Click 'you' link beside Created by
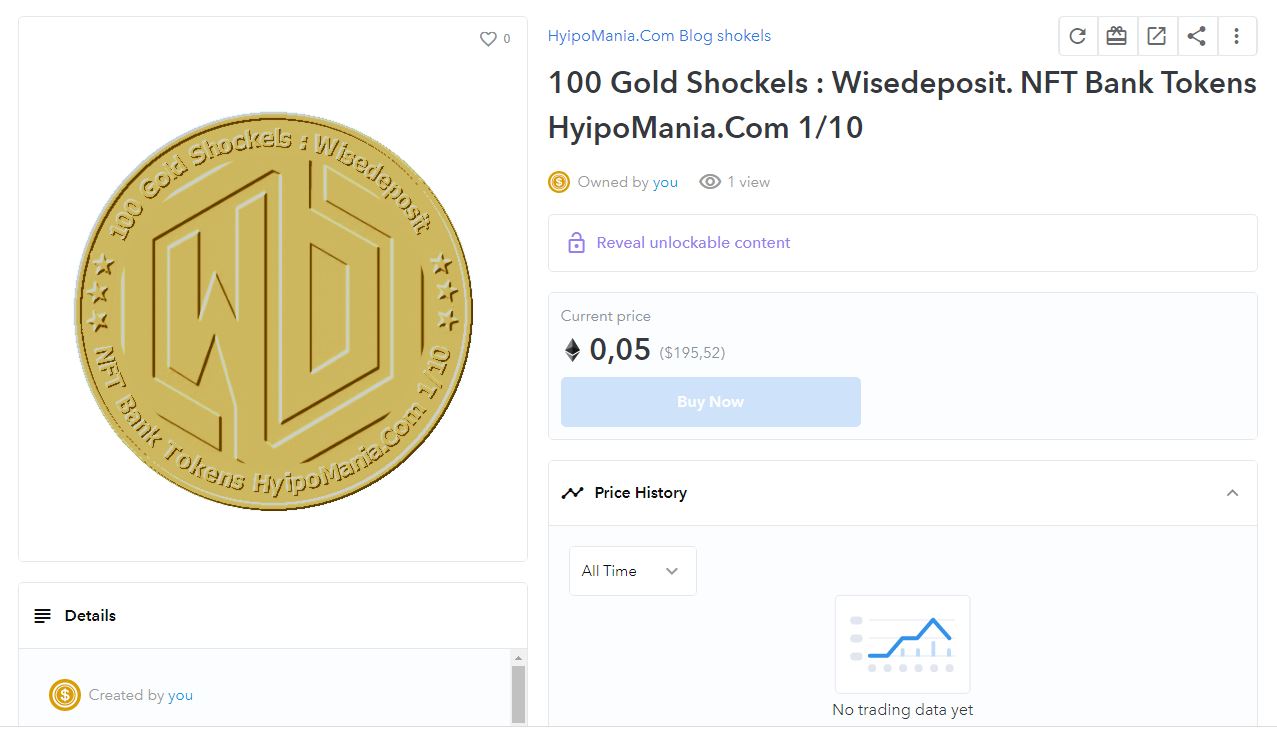 pyautogui.click(x=180, y=695)
